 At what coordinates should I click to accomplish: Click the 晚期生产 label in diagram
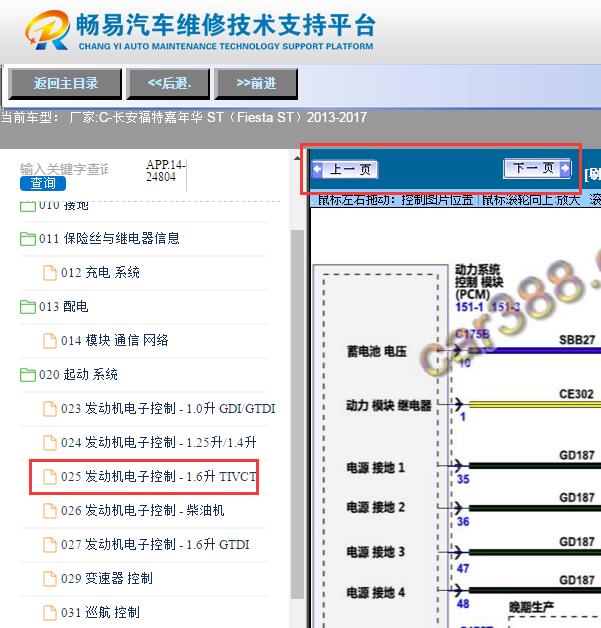pyautogui.click(x=531, y=607)
